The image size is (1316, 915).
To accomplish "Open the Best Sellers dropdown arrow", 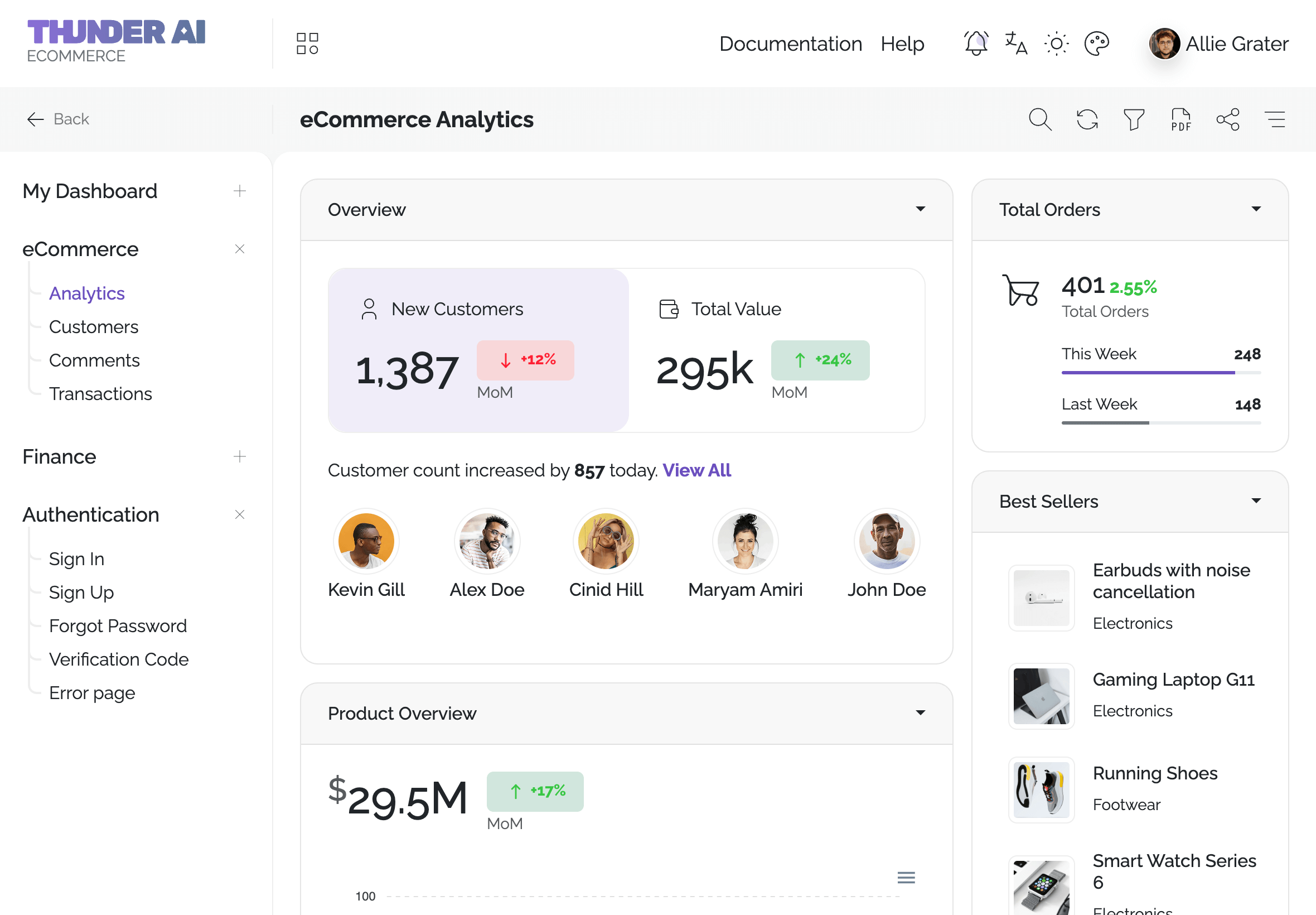I will [1256, 501].
